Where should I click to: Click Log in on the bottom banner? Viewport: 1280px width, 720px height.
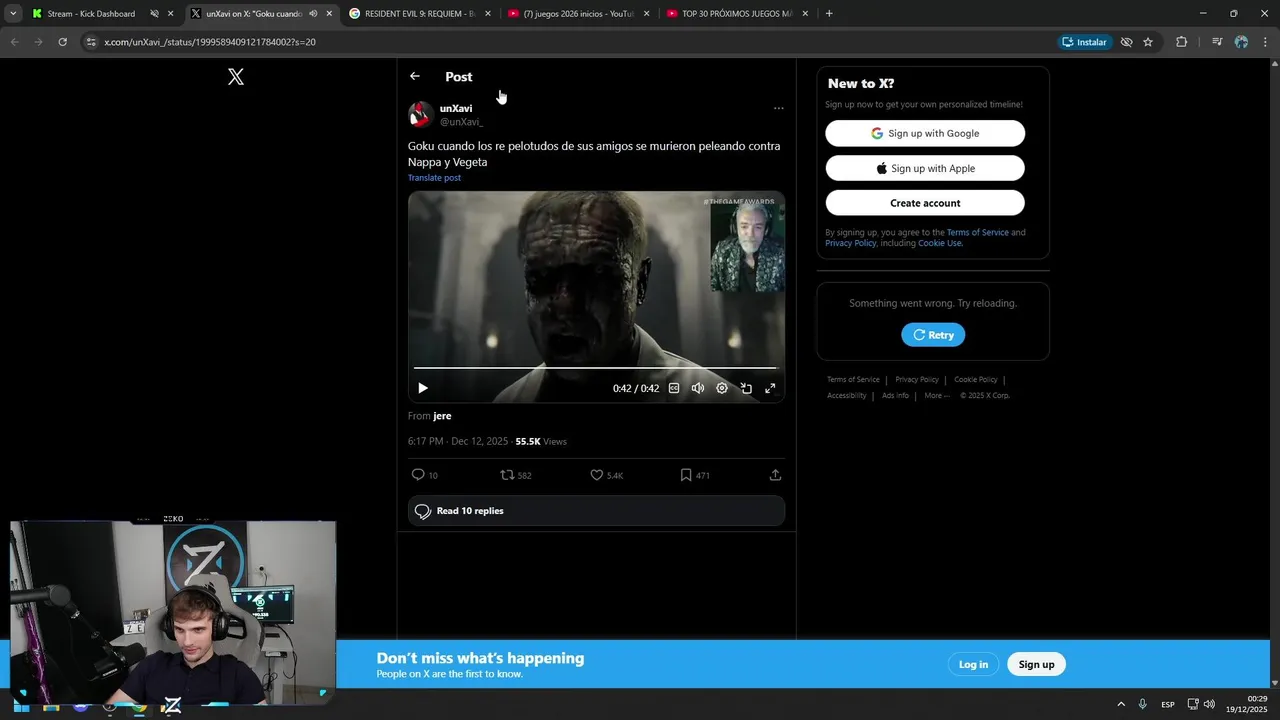tap(973, 664)
